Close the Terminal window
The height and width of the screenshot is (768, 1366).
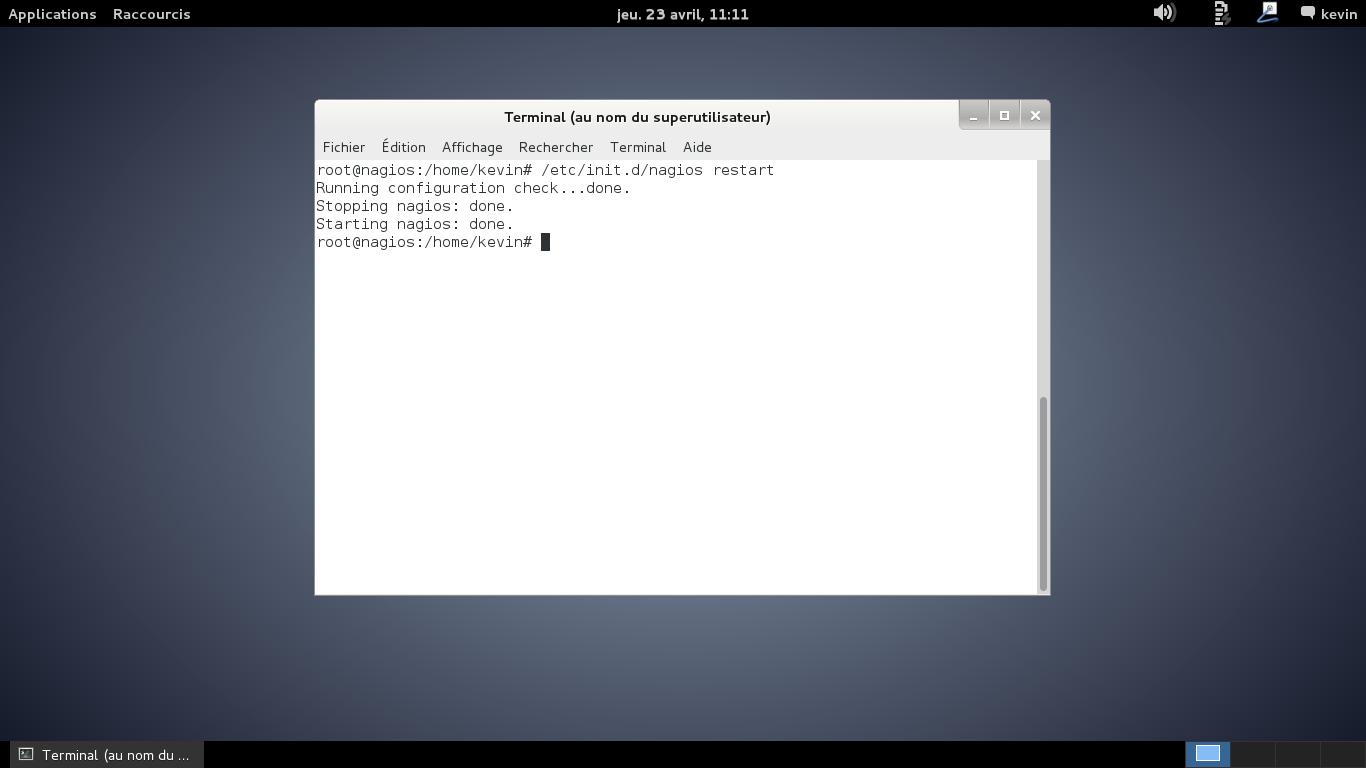click(1035, 116)
